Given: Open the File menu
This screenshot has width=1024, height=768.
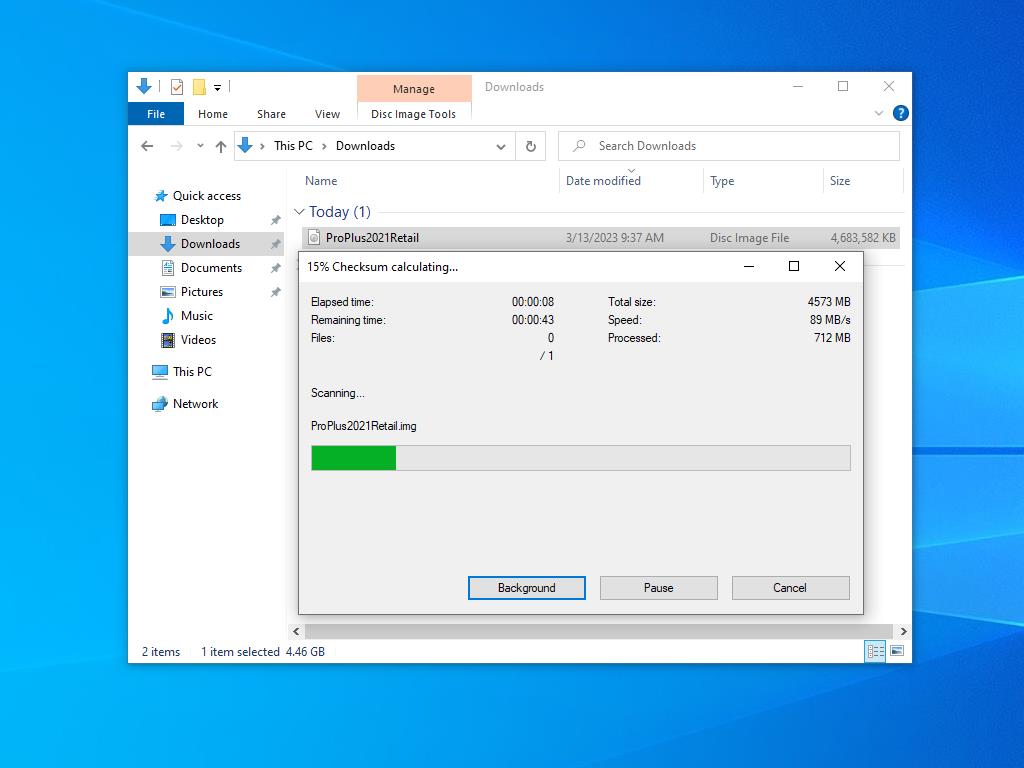Looking at the screenshot, I should (156, 114).
